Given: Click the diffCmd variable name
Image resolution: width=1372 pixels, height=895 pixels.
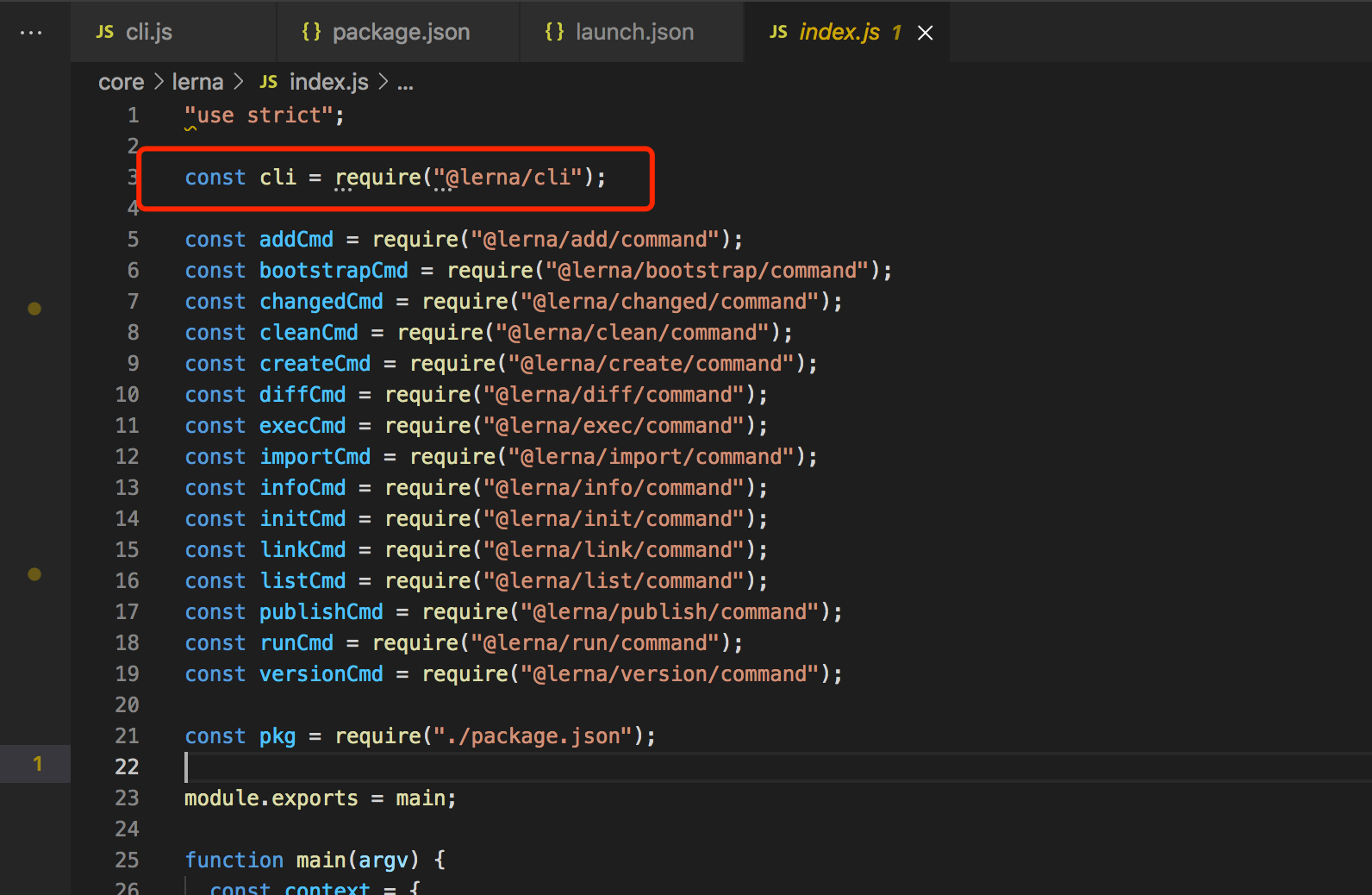Looking at the screenshot, I should click(302, 395).
